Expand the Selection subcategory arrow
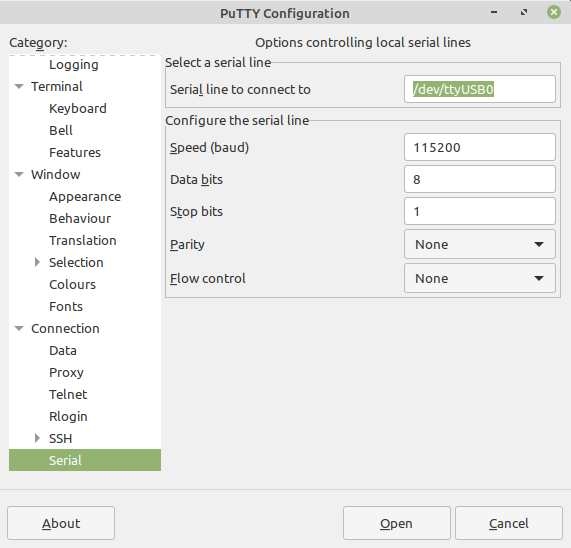This screenshot has width=571, height=548. pos(37,262)
